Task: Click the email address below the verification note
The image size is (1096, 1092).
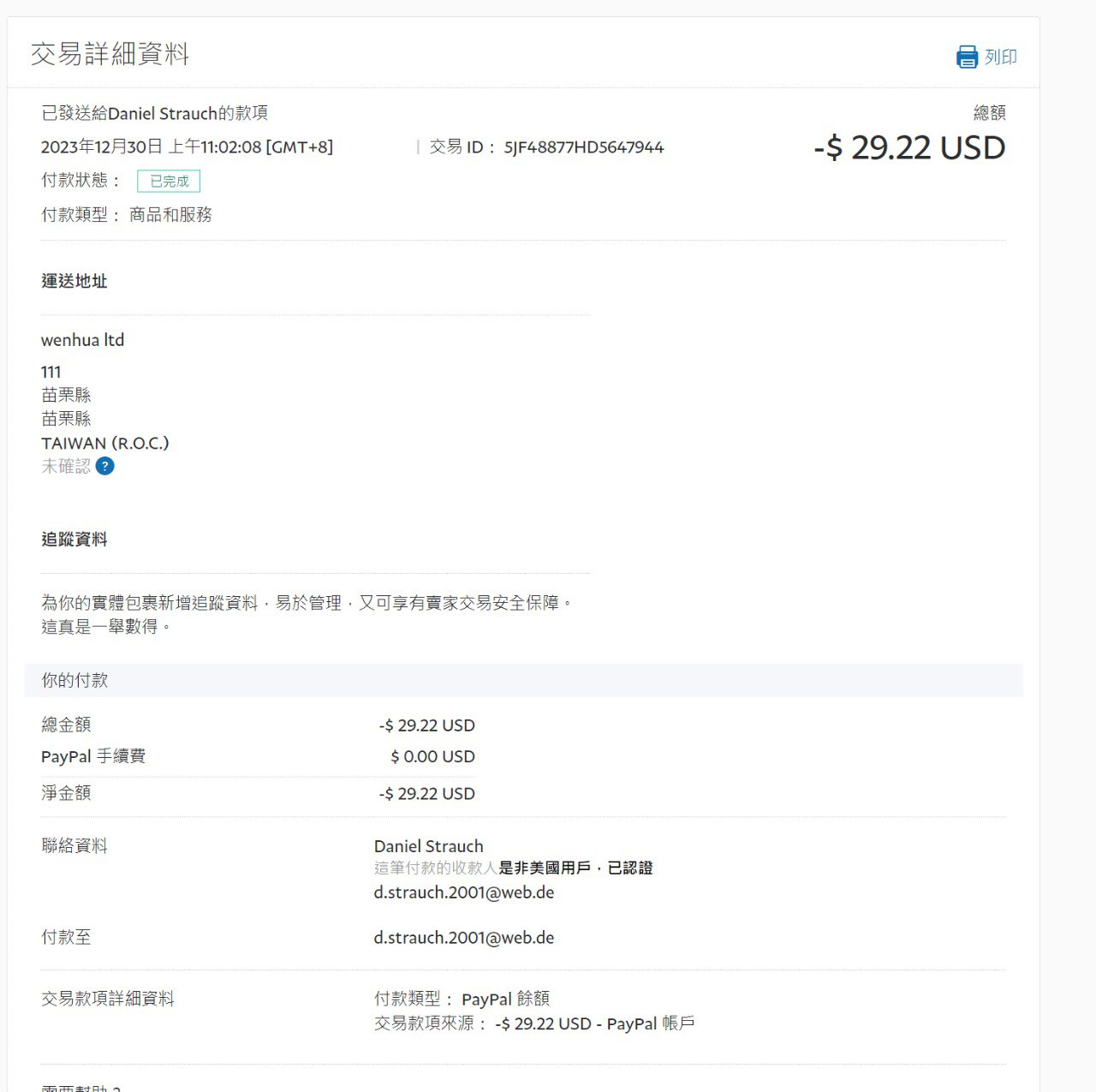Action: (463, 892)
